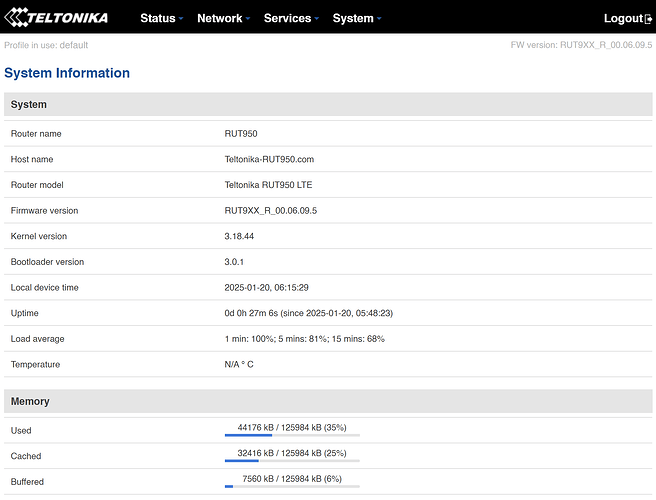The width and height of the screenshot is (656, 500).
Task: Click the Local device time label
Action: coord(45,287)
